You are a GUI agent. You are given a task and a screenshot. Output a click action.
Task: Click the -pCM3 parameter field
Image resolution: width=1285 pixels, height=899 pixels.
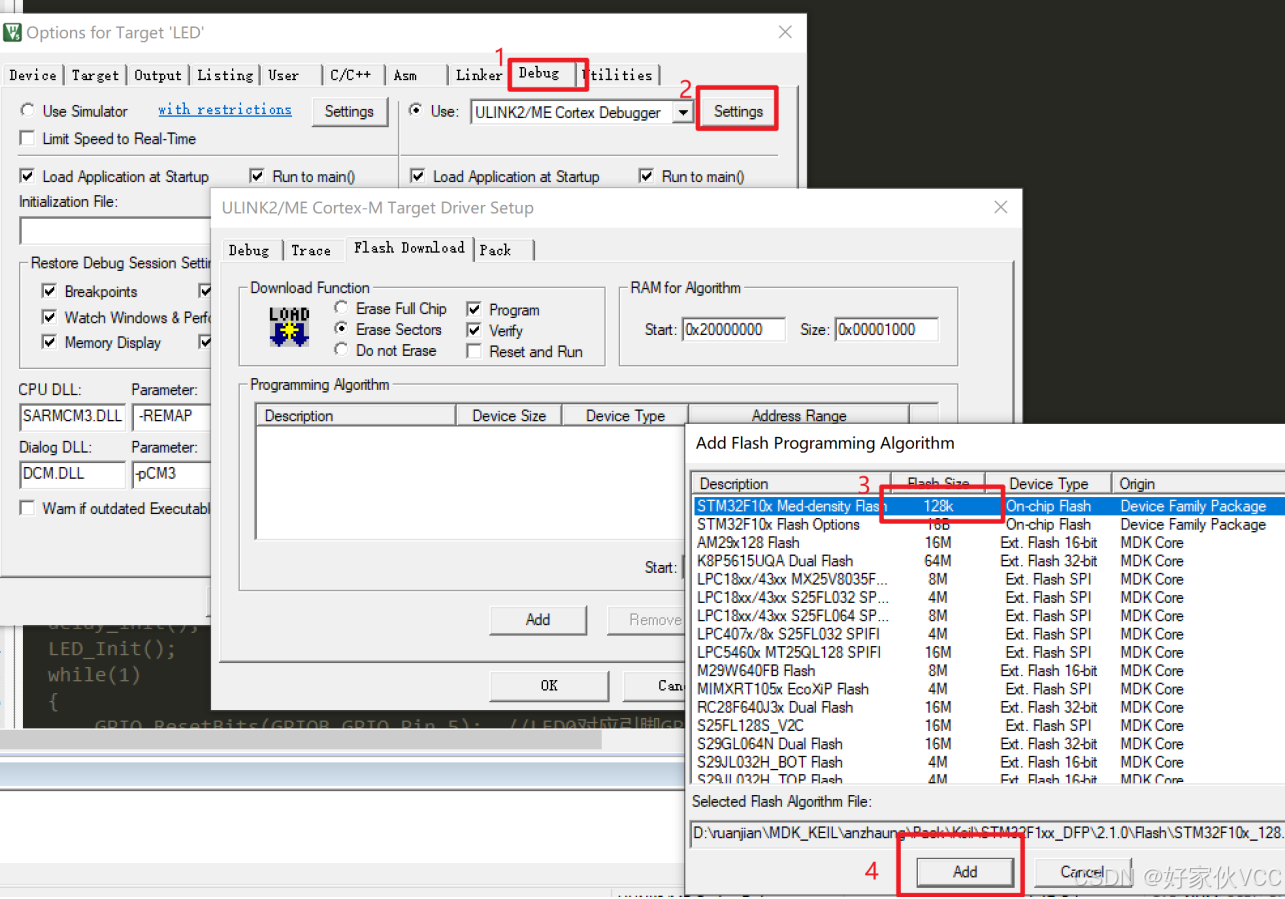171,474
